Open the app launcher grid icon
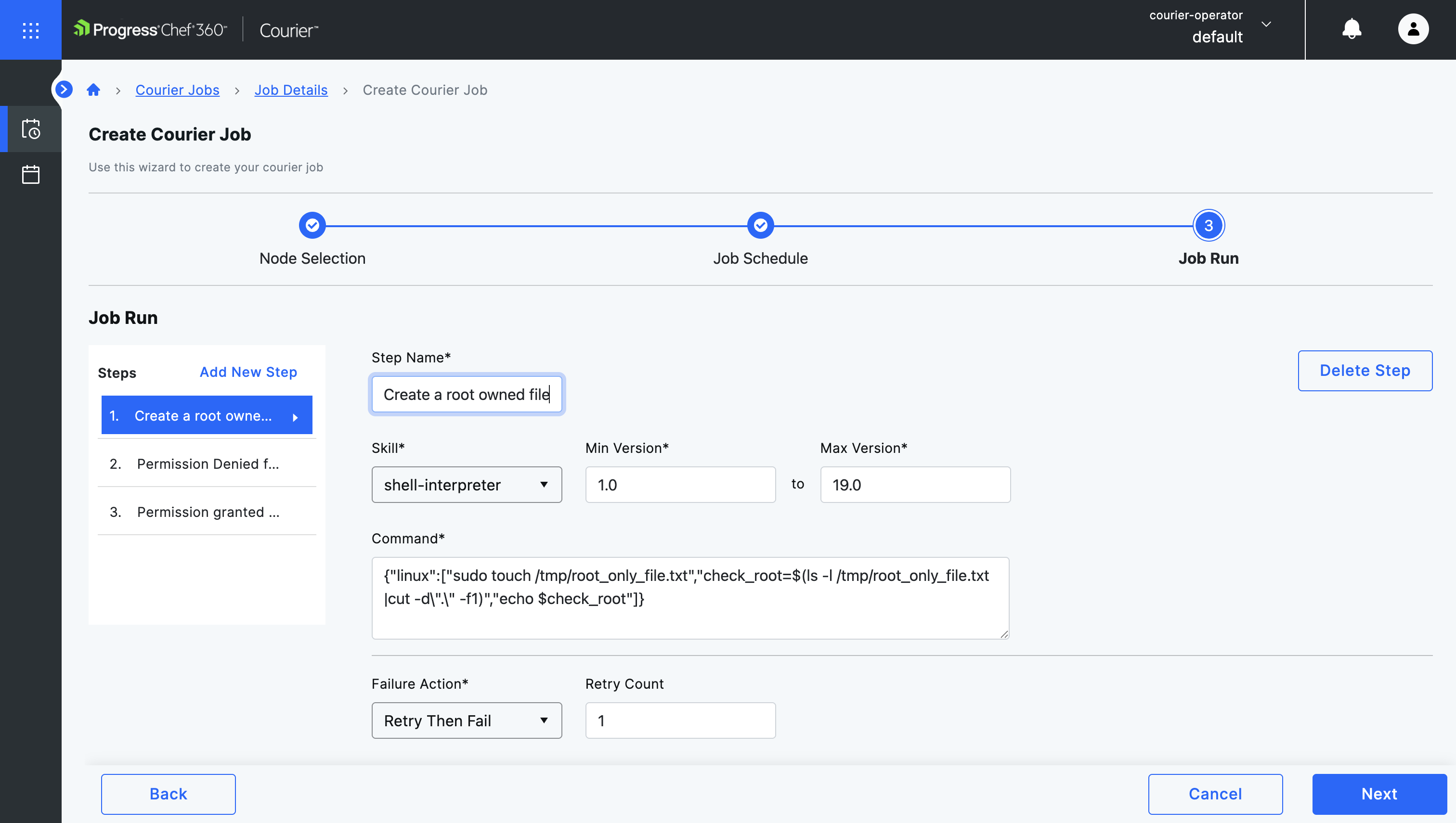Image resolution: width=1456 pixels, height=823 pixels. pos(30,30)
